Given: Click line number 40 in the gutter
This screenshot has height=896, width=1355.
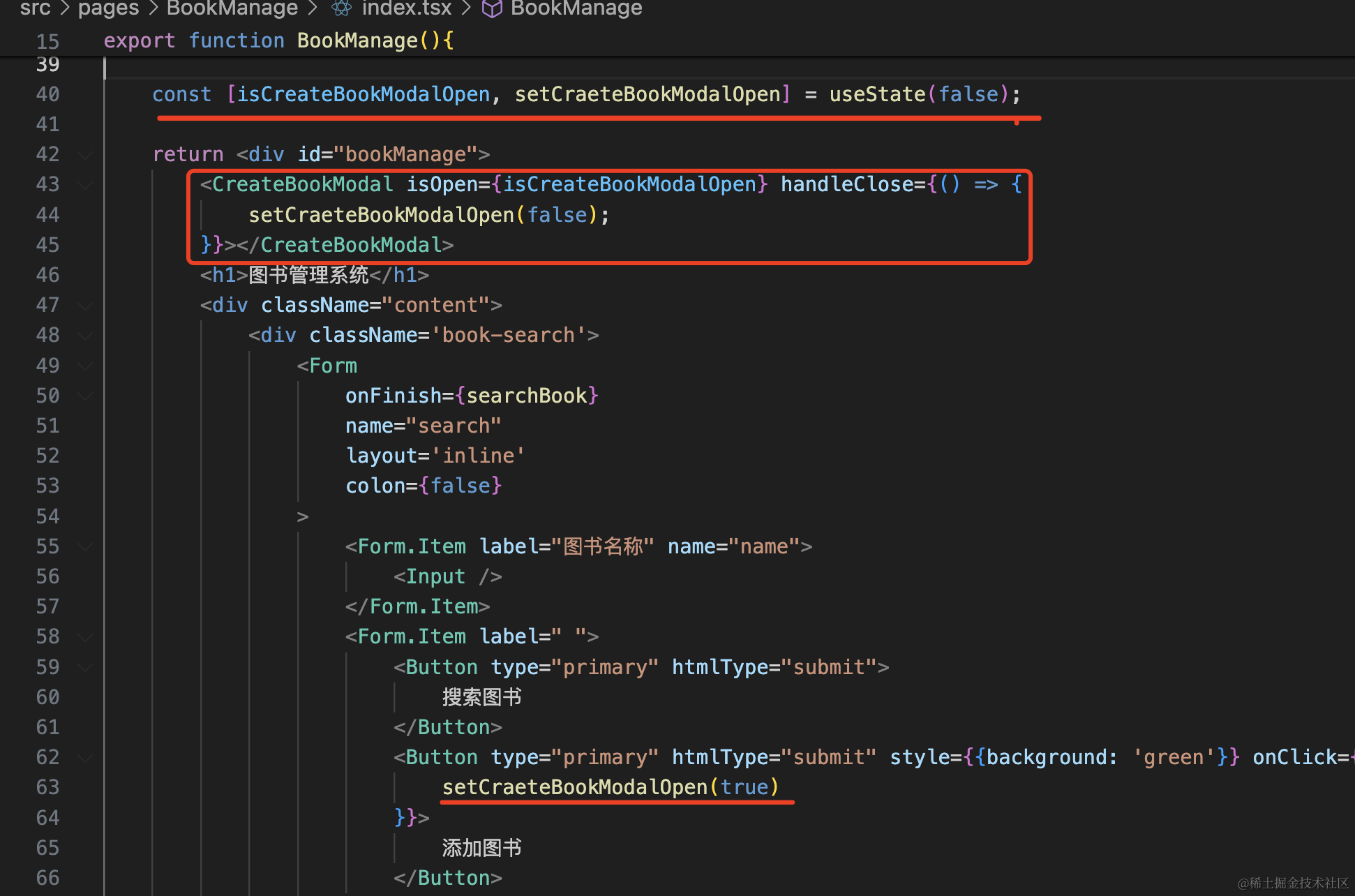Looking at the screenshot, I should [x=47, y=94].
